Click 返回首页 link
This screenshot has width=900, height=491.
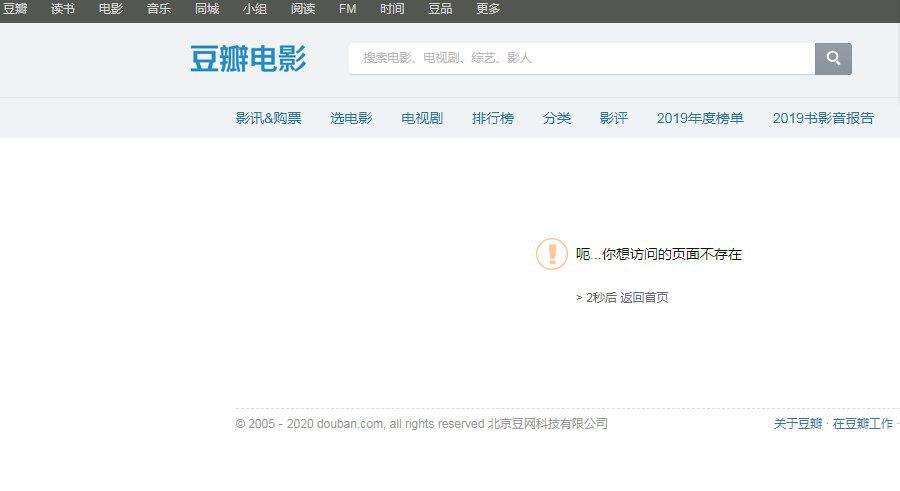644,298
